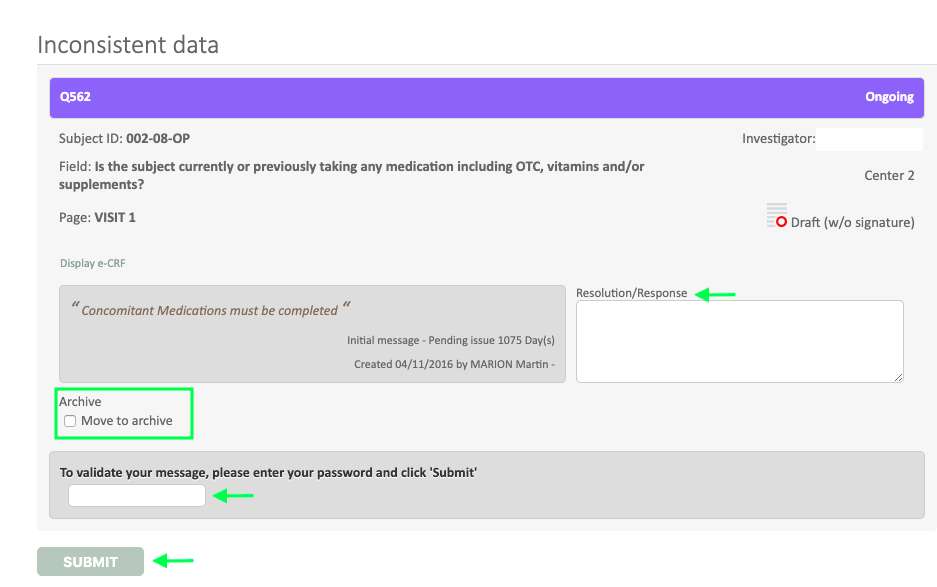Viewport: 937px width, 587px height.
Task: Select the Subject ID 002-08-OP text
Action: coord(157,139)
